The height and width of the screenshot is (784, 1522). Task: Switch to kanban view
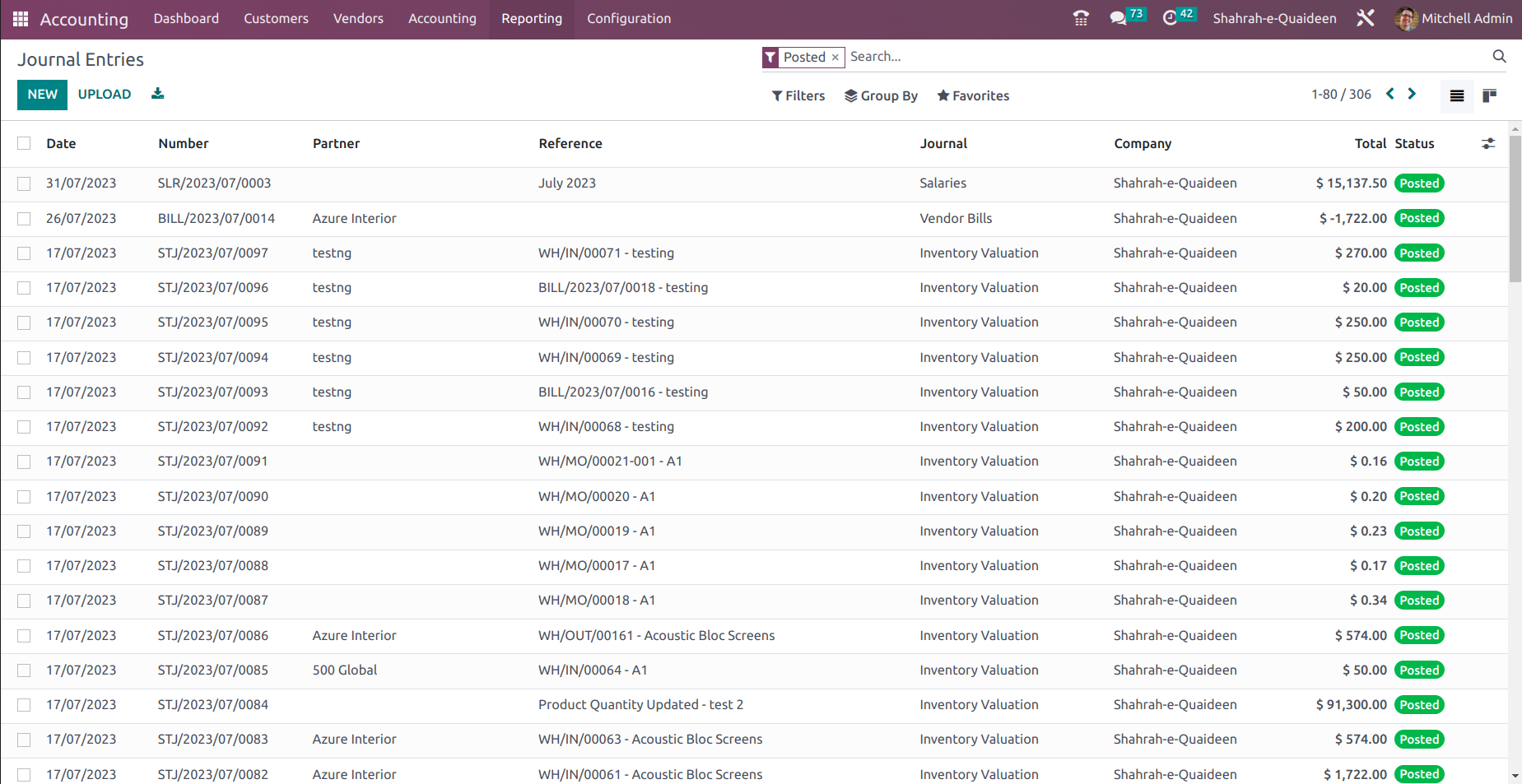coord(1489,95)
